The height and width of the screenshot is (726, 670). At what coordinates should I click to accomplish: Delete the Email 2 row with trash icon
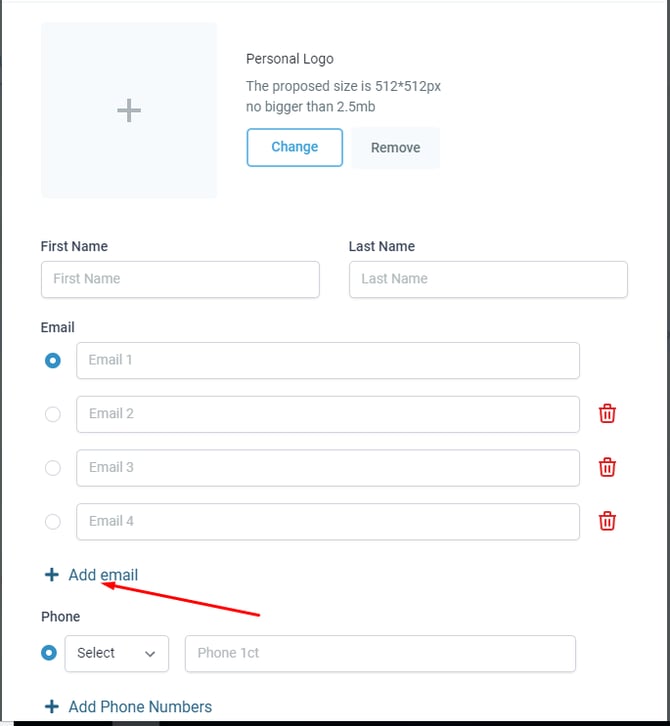click(607, 413)
